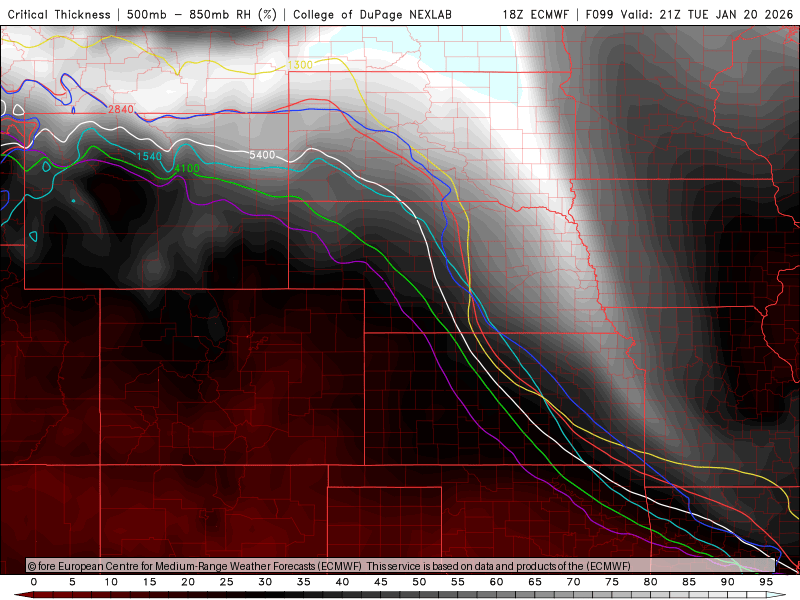
Task: Click the '95' value on the color scale
Action: coord(766,582)
